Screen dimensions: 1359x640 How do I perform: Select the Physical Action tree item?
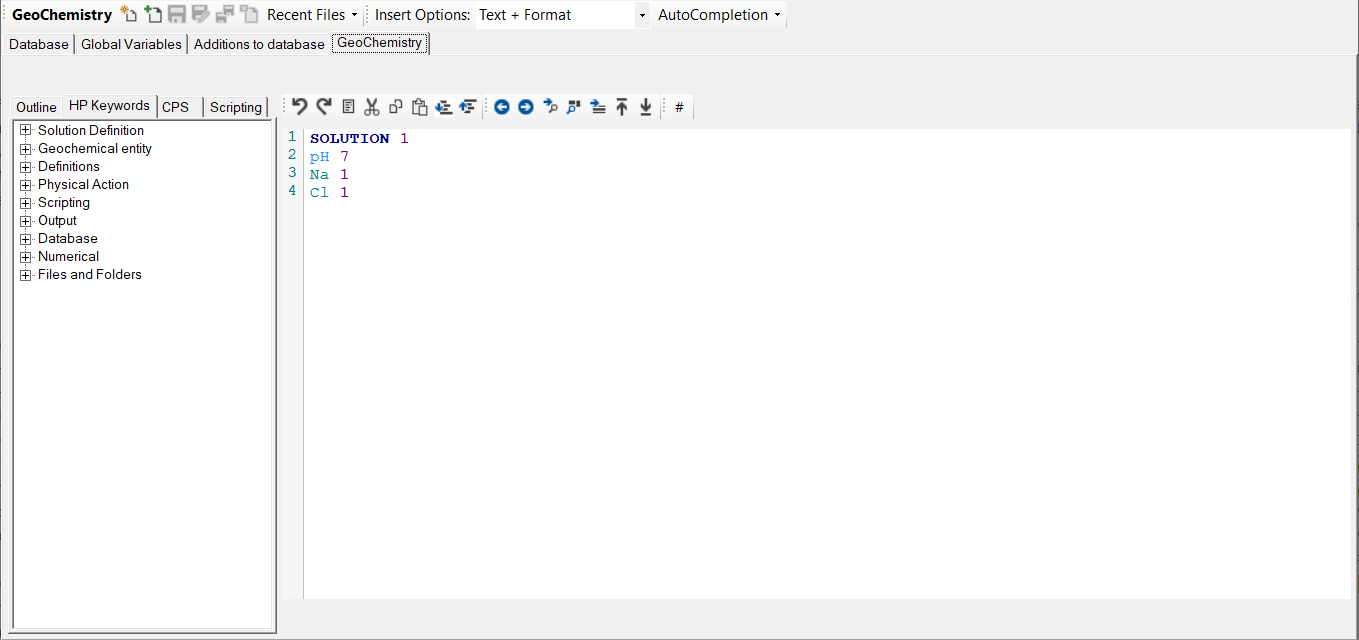(x=83, y=185)
